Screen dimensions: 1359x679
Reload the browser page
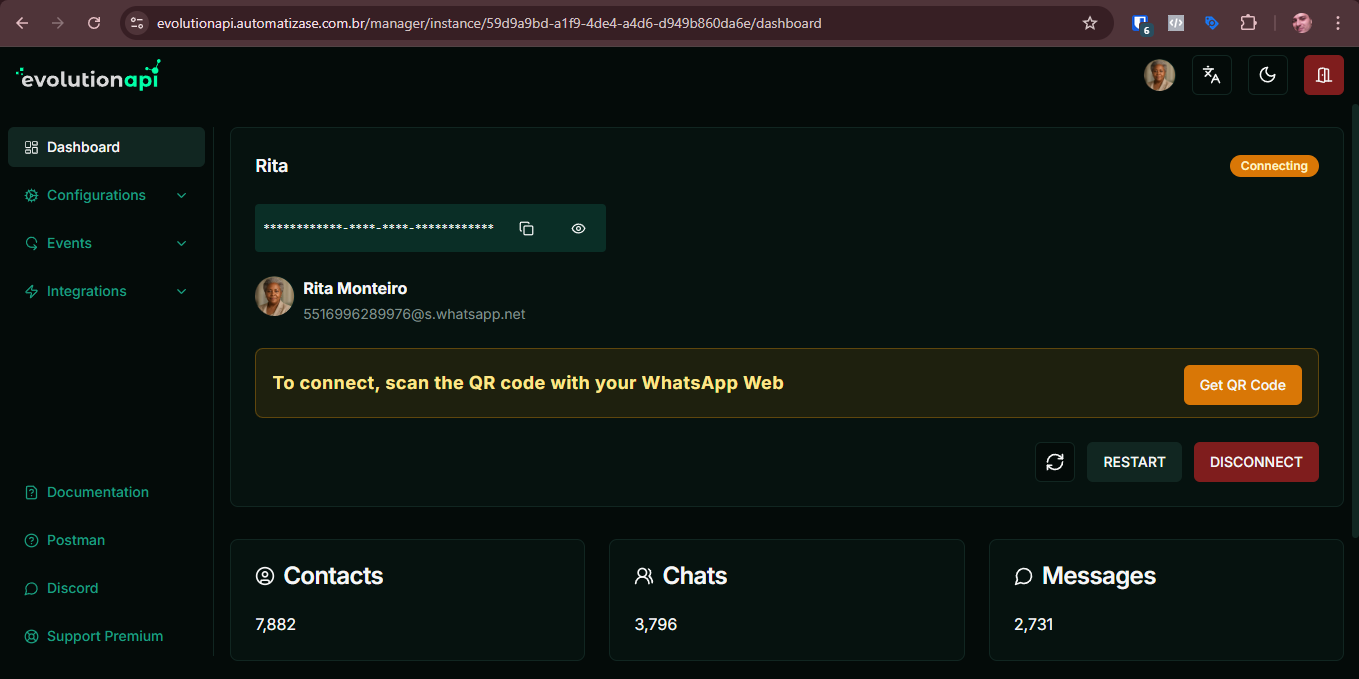[x=94, y=23]
